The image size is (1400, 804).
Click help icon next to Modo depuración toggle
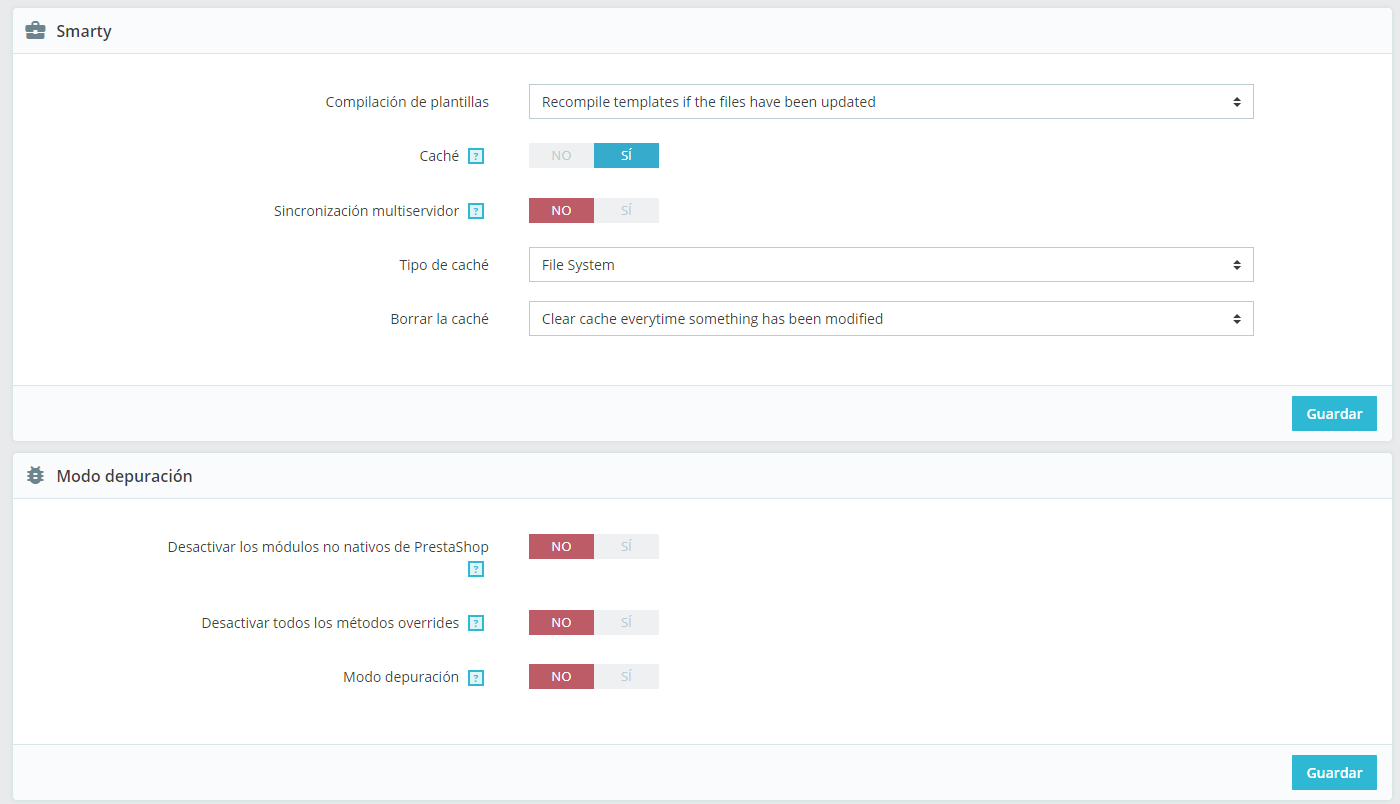476,677
